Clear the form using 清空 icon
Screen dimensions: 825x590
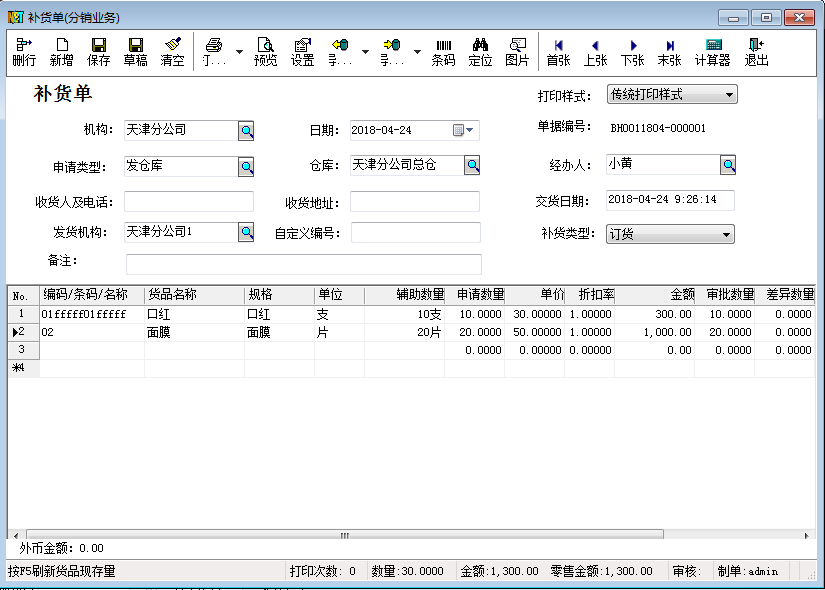(x=172, y=52)
